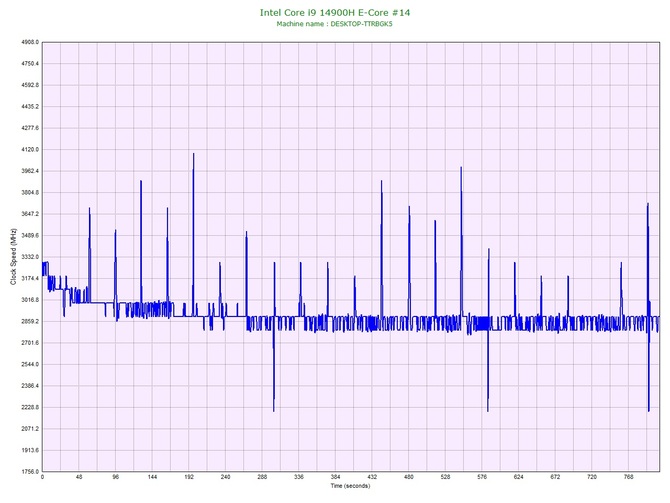Click the 192 x-axis tick label
This screenshot has height=503, width=670.
[189, 477]
